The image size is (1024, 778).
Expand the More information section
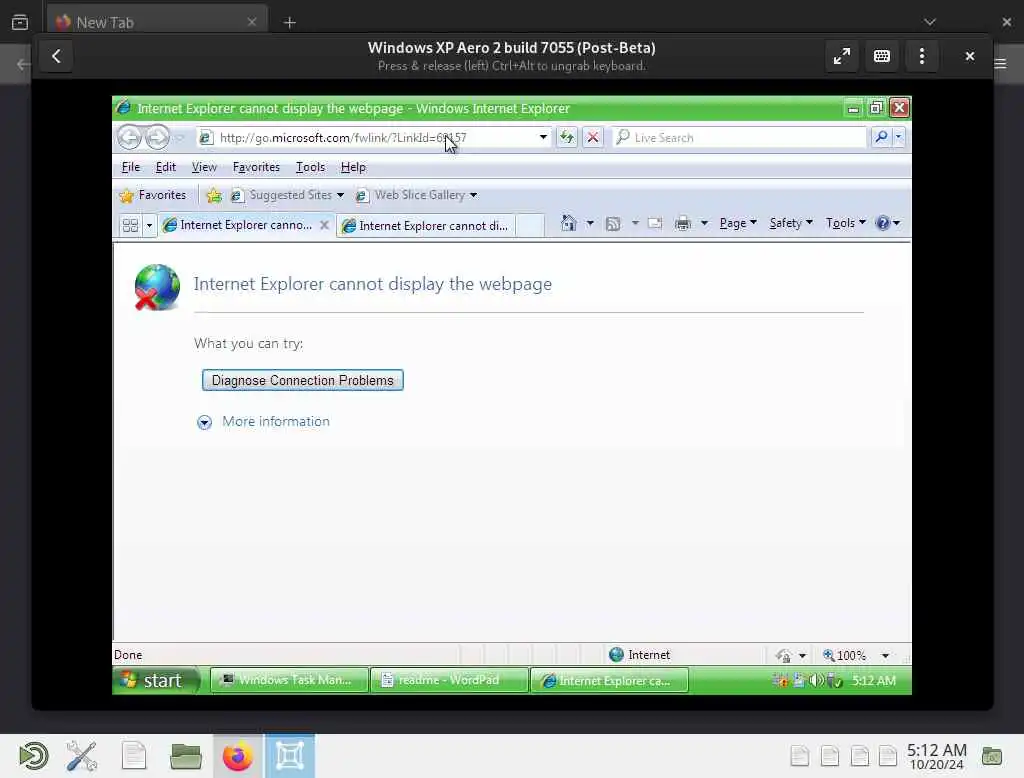pyautogui.click(x=263, y=422)
